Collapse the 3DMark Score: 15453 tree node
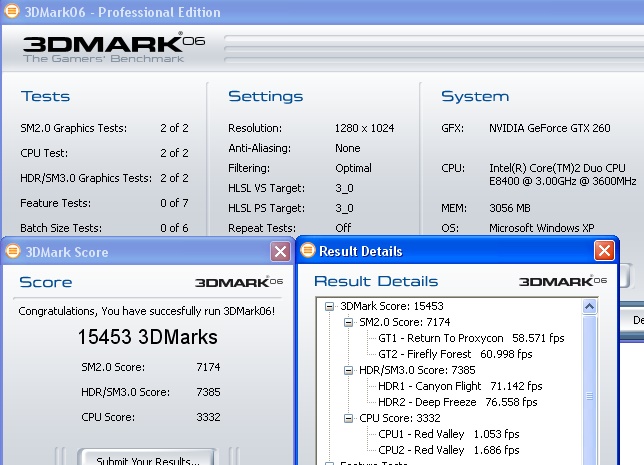 click(x=329, y=306)
